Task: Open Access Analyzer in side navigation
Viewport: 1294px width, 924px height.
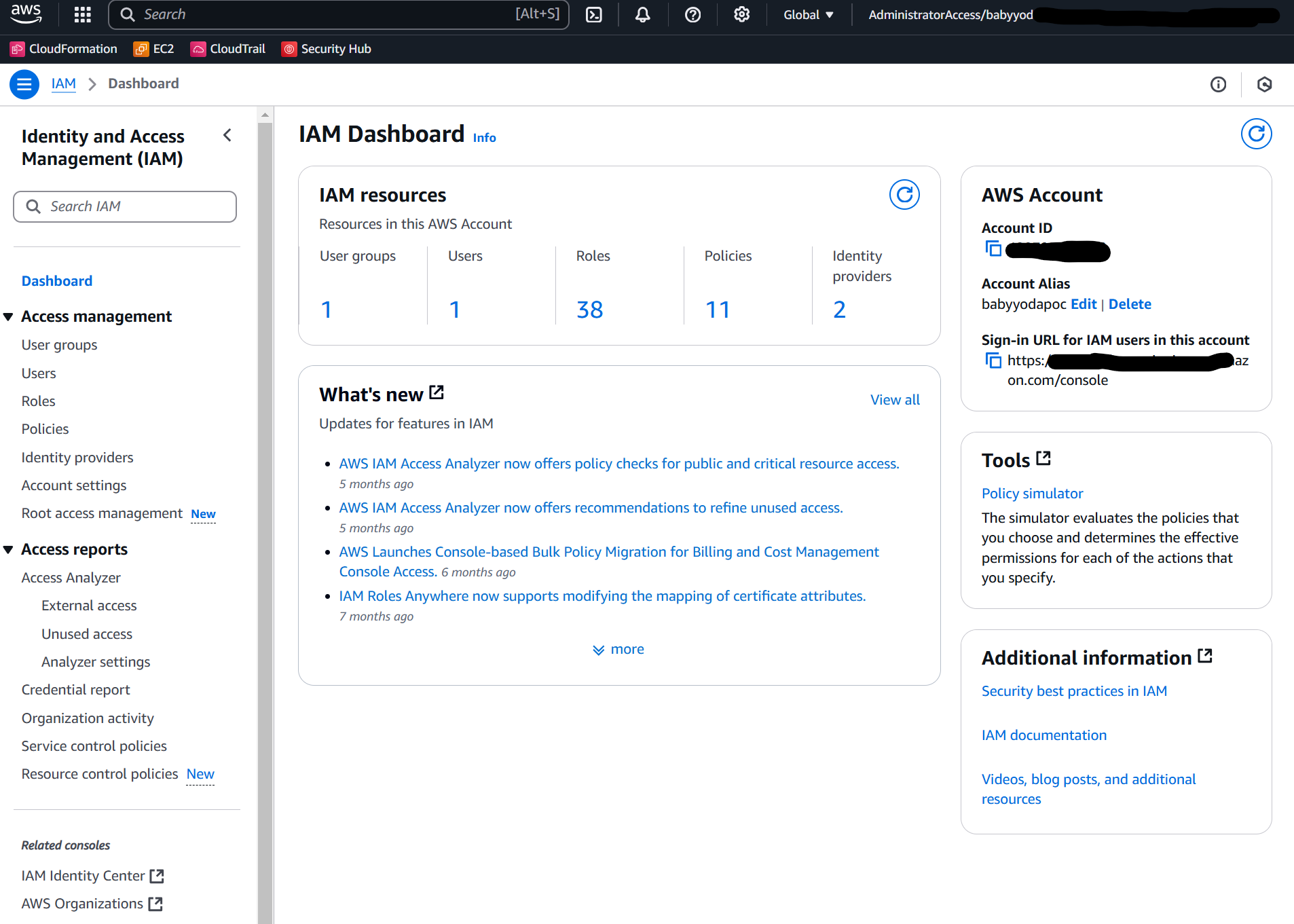Action: (x=71, y=578)
